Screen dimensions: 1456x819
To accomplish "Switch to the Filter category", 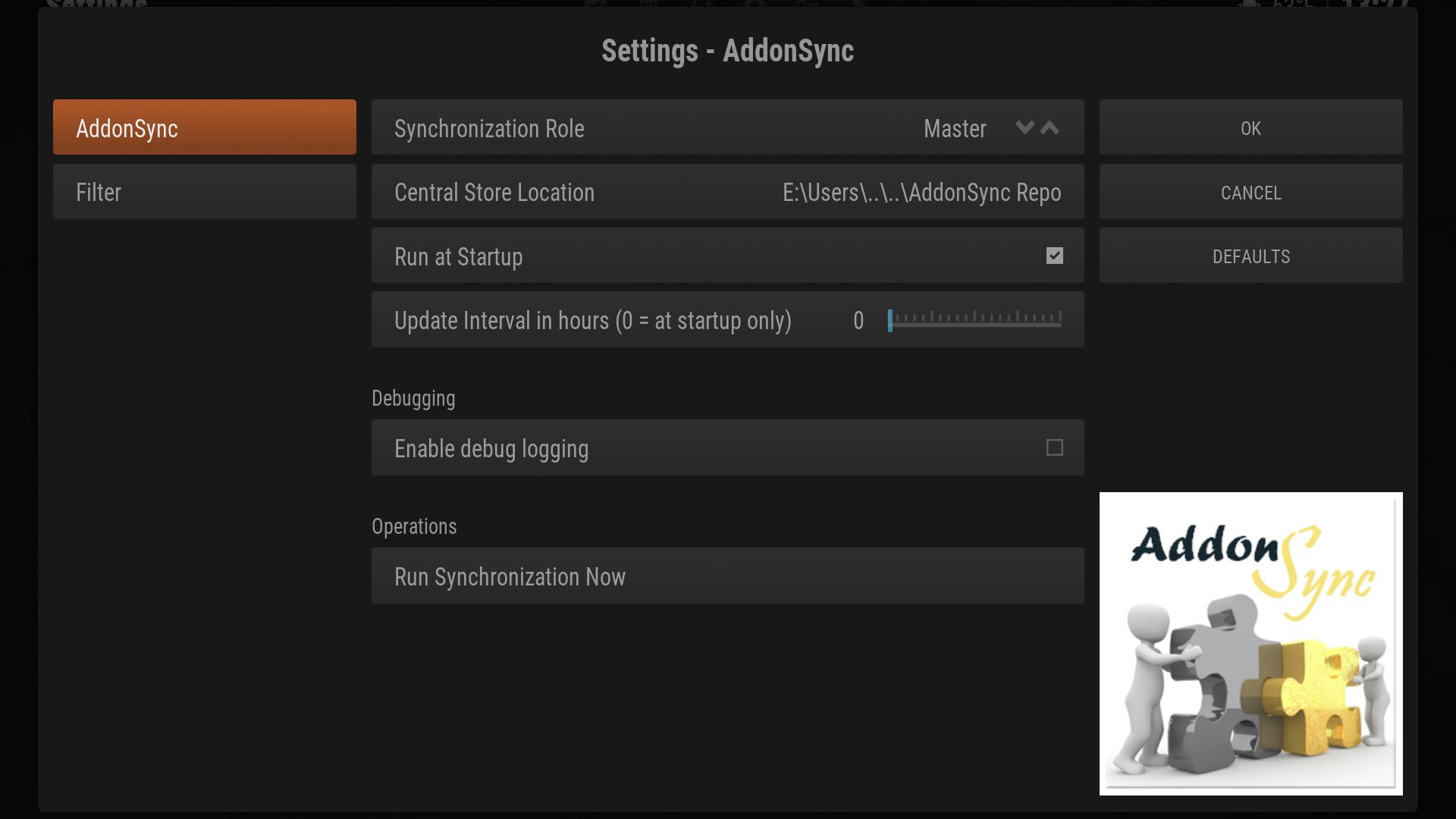I will (x=204, y=192).
